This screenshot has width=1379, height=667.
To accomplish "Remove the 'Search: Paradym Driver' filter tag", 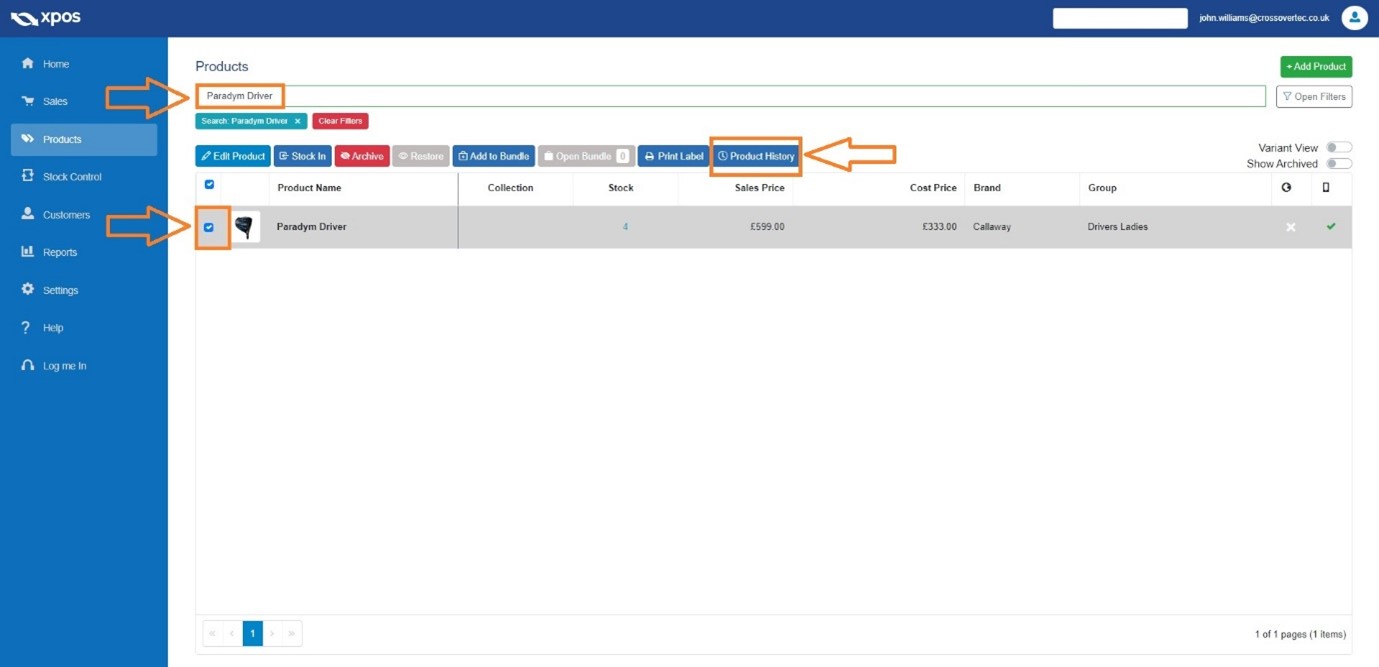I will pyautogui.click(x=297, y=121).
